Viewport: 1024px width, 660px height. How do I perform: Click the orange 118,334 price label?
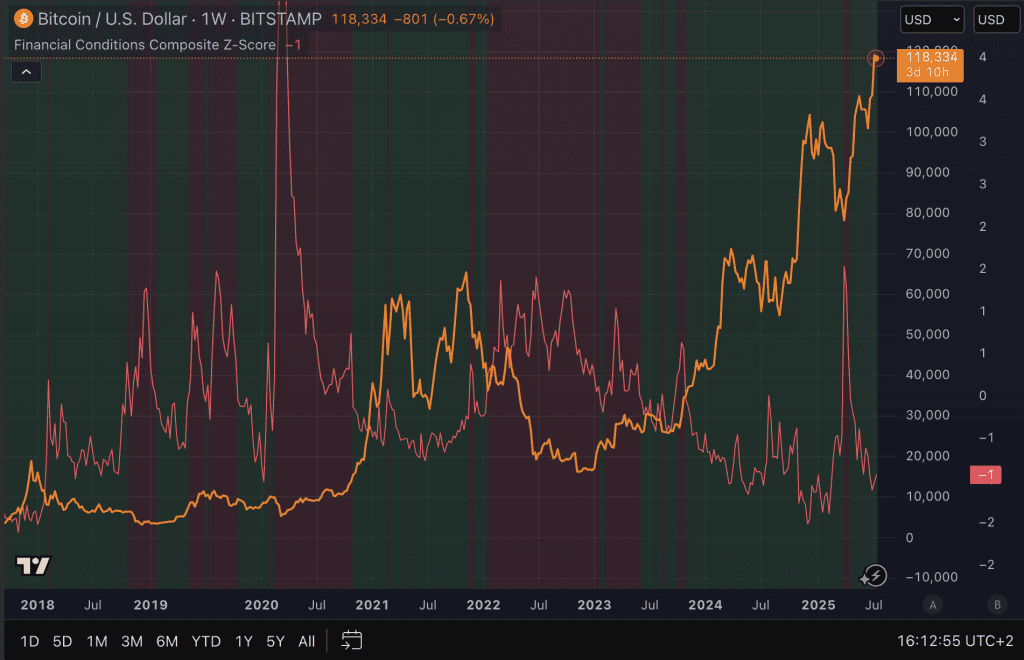pos(930,65)
